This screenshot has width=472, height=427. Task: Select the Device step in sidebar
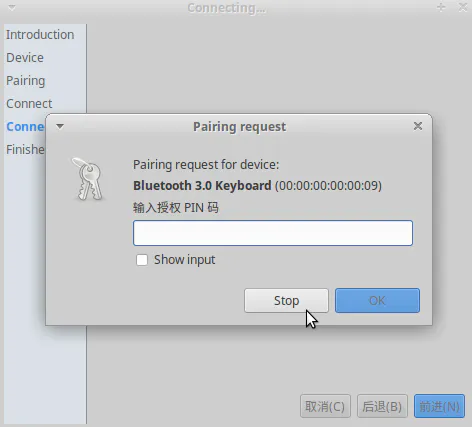click(25, 58)
